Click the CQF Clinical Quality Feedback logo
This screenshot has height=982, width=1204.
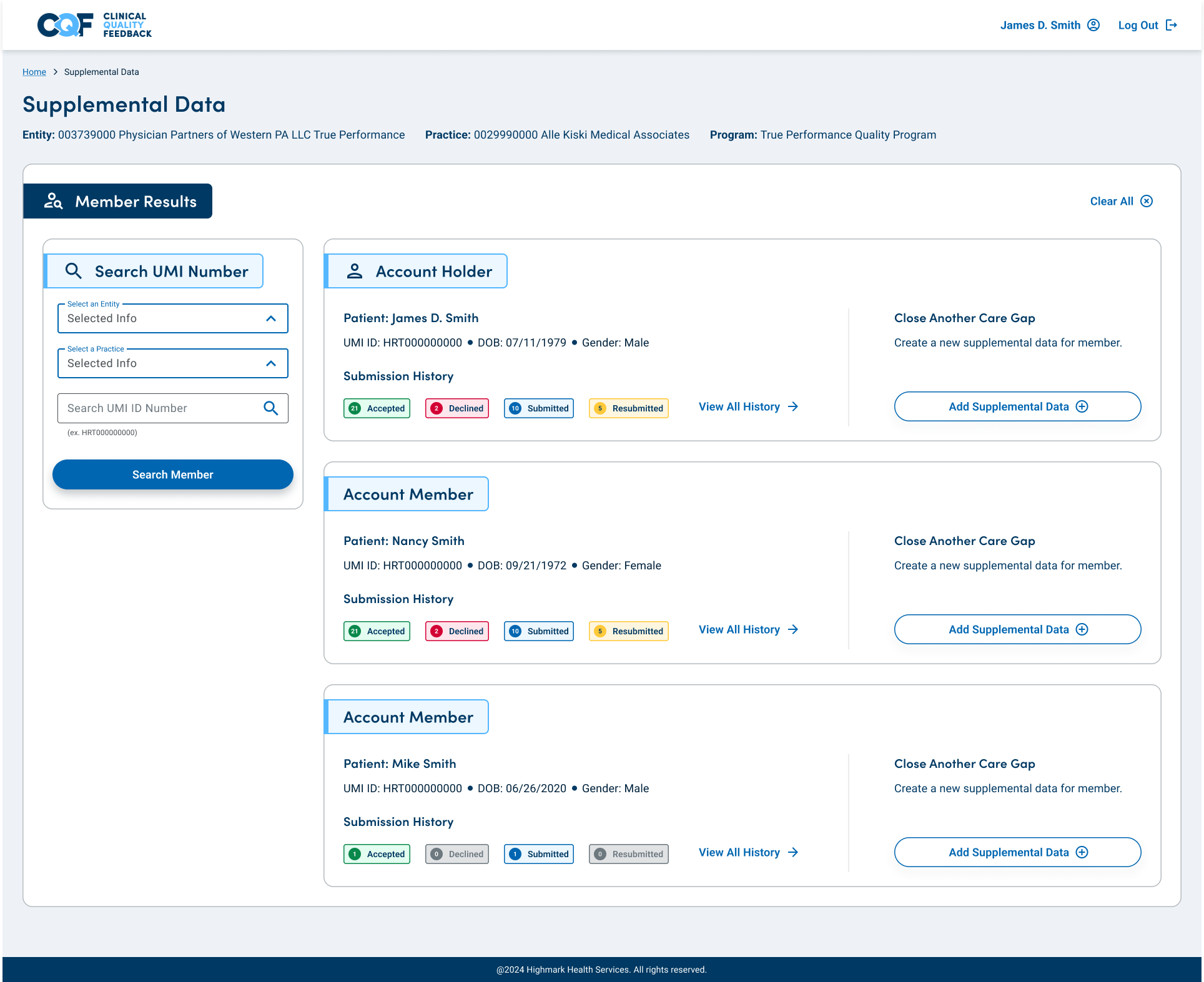[94, 25]
